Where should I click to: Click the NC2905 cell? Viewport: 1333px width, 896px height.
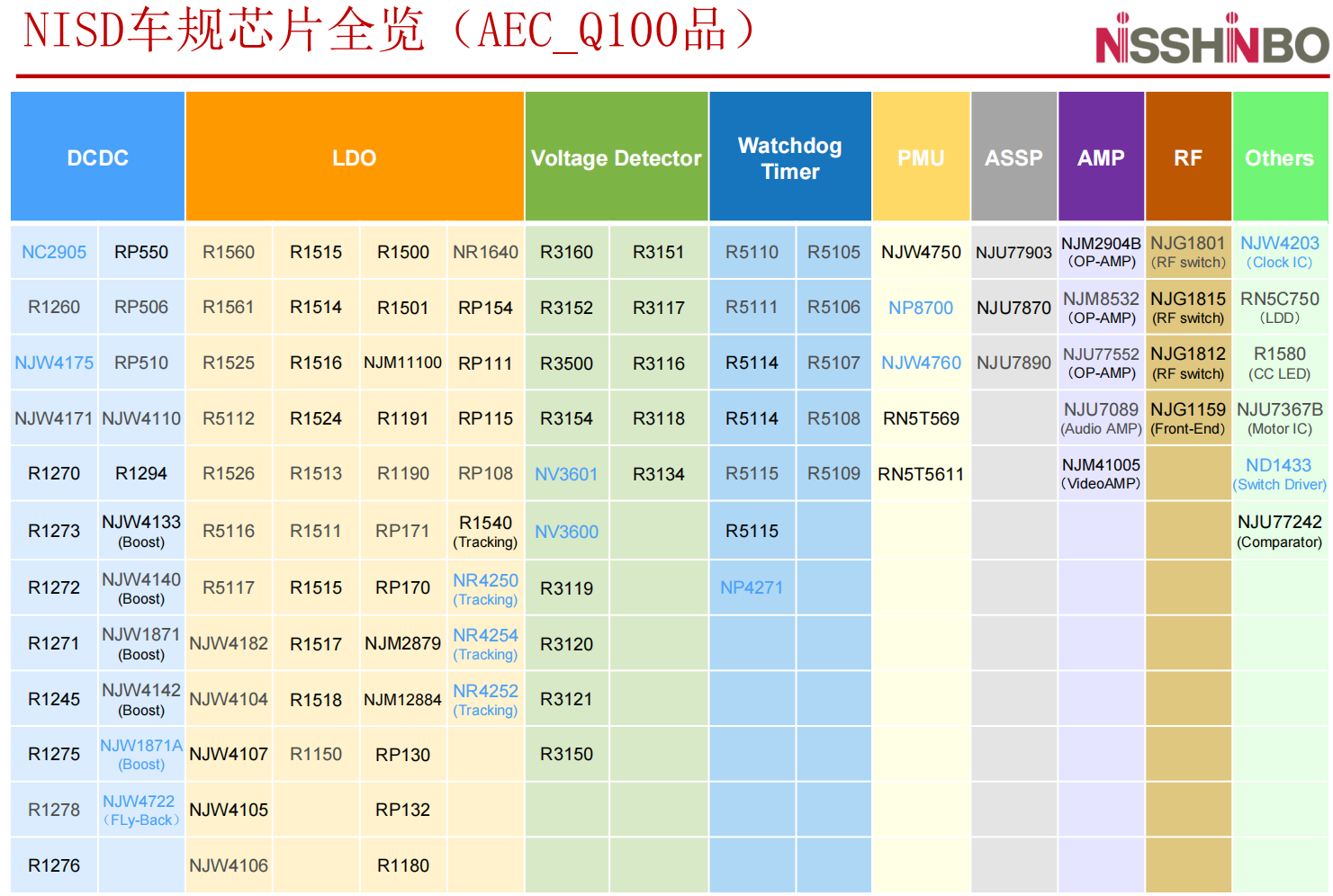pyautogui.click(x=54, y=252)
